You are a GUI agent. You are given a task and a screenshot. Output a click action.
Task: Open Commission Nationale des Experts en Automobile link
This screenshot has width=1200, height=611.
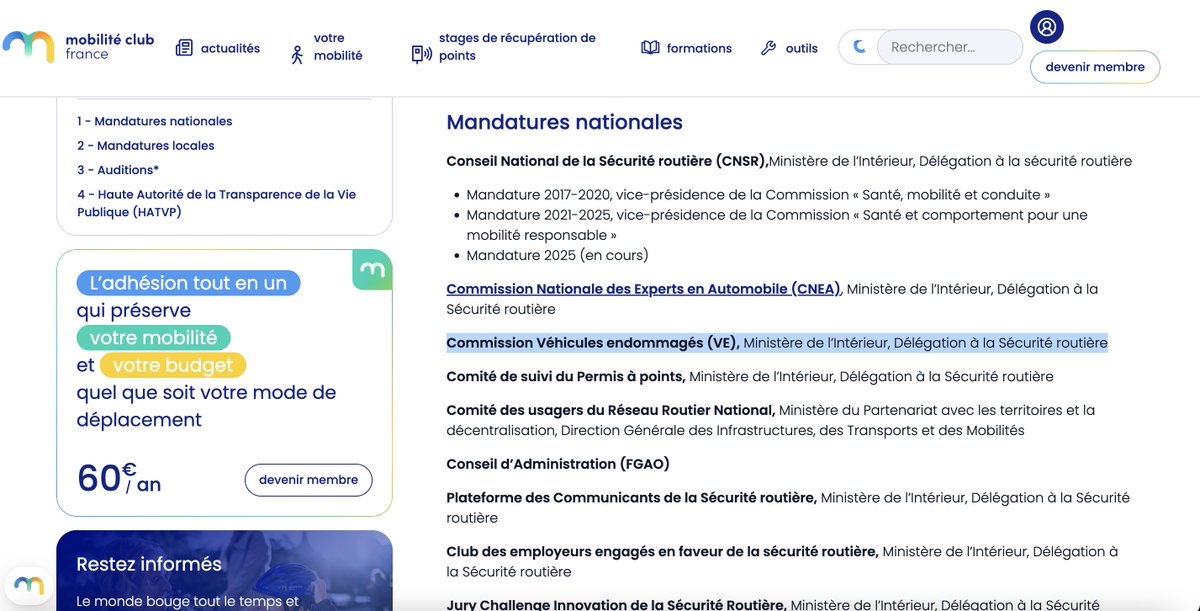pos(644,289)
